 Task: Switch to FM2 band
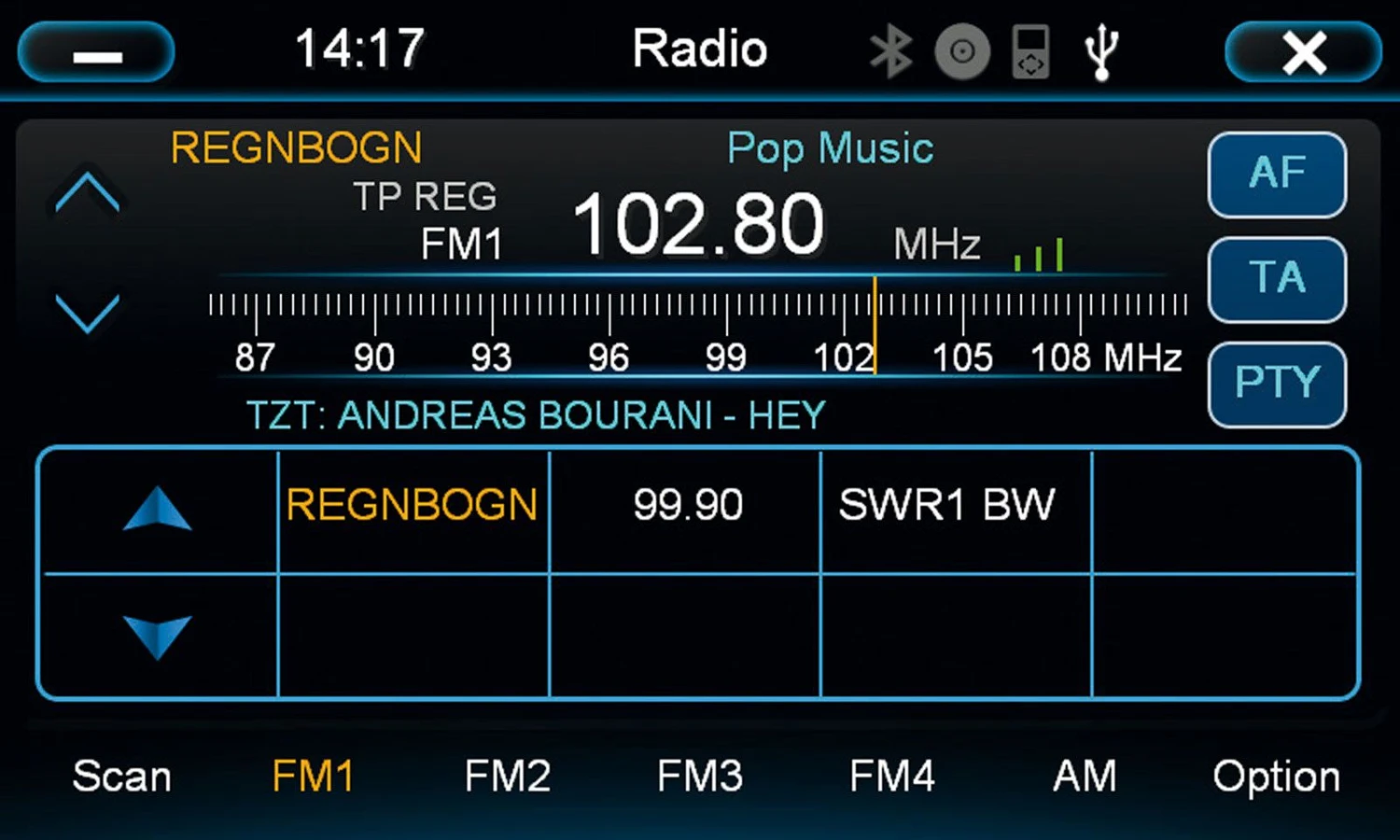pos(508,777)
